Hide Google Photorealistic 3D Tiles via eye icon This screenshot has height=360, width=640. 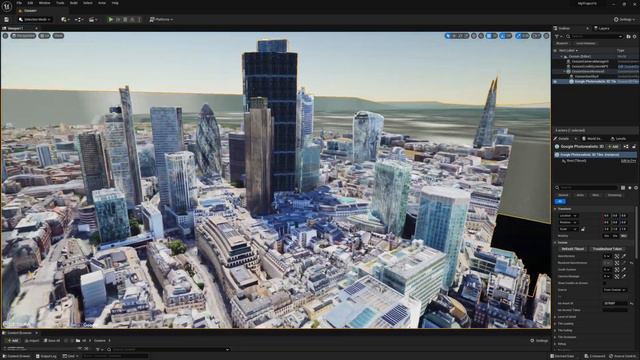coord(555,81)
